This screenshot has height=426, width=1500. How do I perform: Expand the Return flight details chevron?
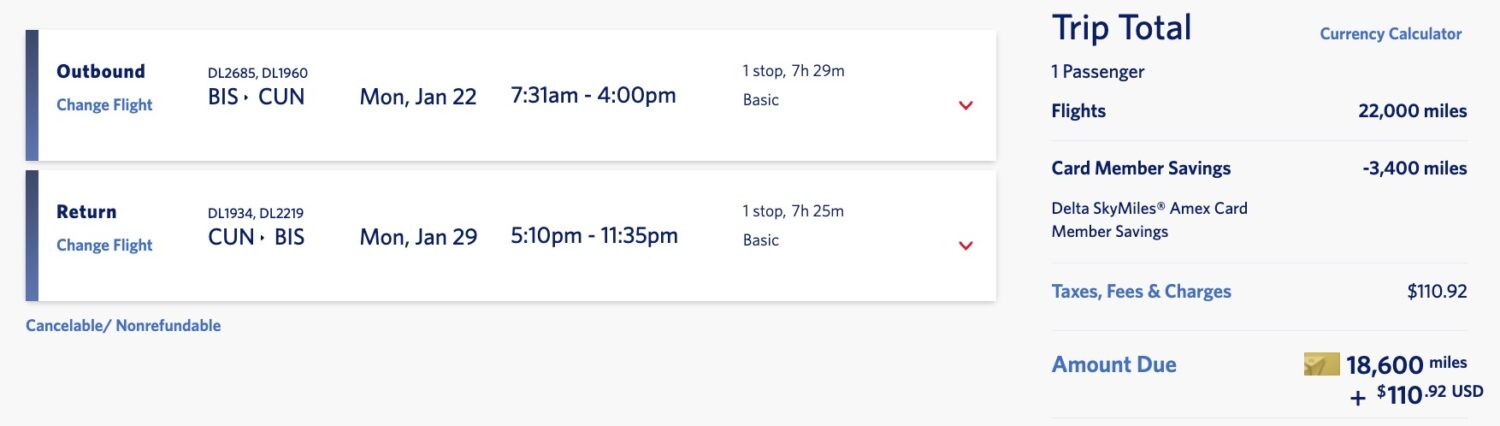pos(965,245)
